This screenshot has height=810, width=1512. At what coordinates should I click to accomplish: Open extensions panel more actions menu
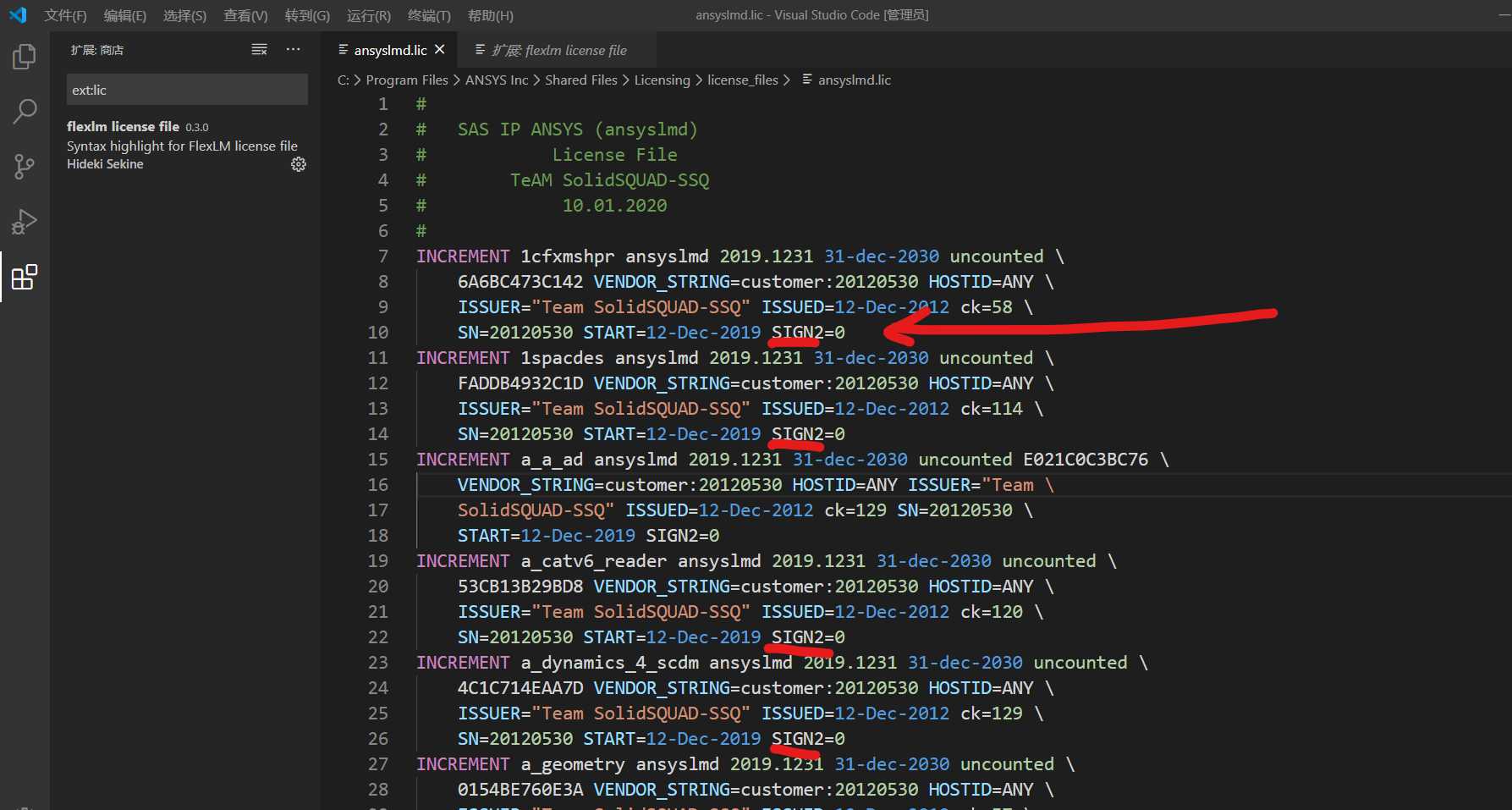click(x=293, y=50)
